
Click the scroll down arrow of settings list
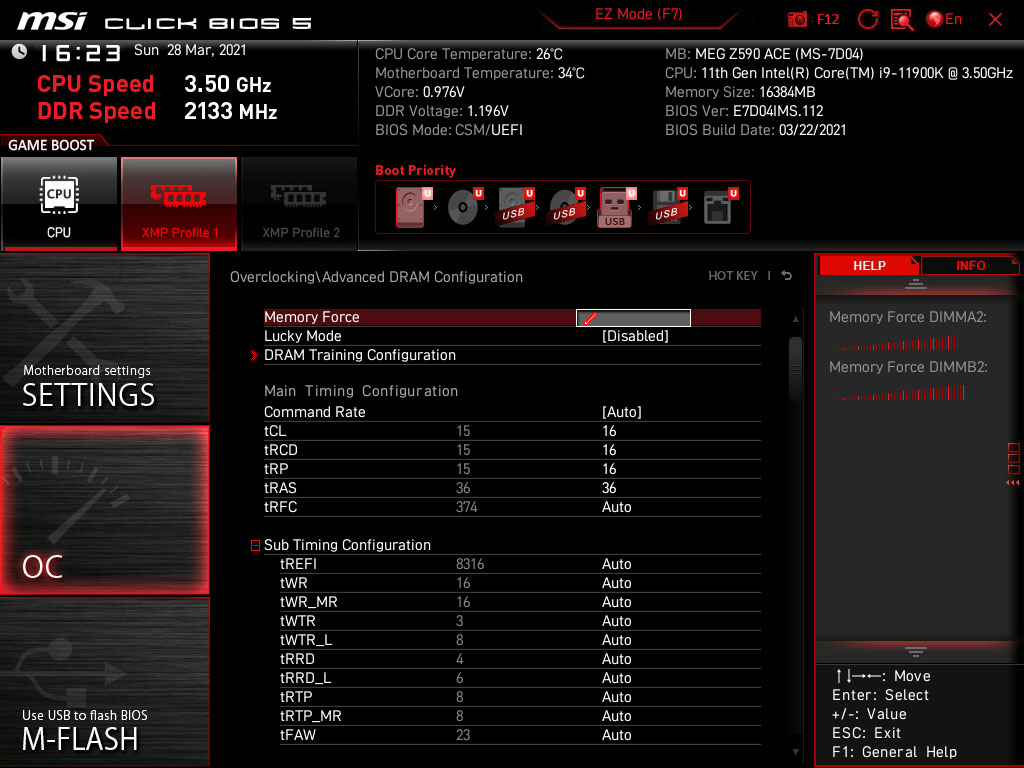click(x=795, y=752)
